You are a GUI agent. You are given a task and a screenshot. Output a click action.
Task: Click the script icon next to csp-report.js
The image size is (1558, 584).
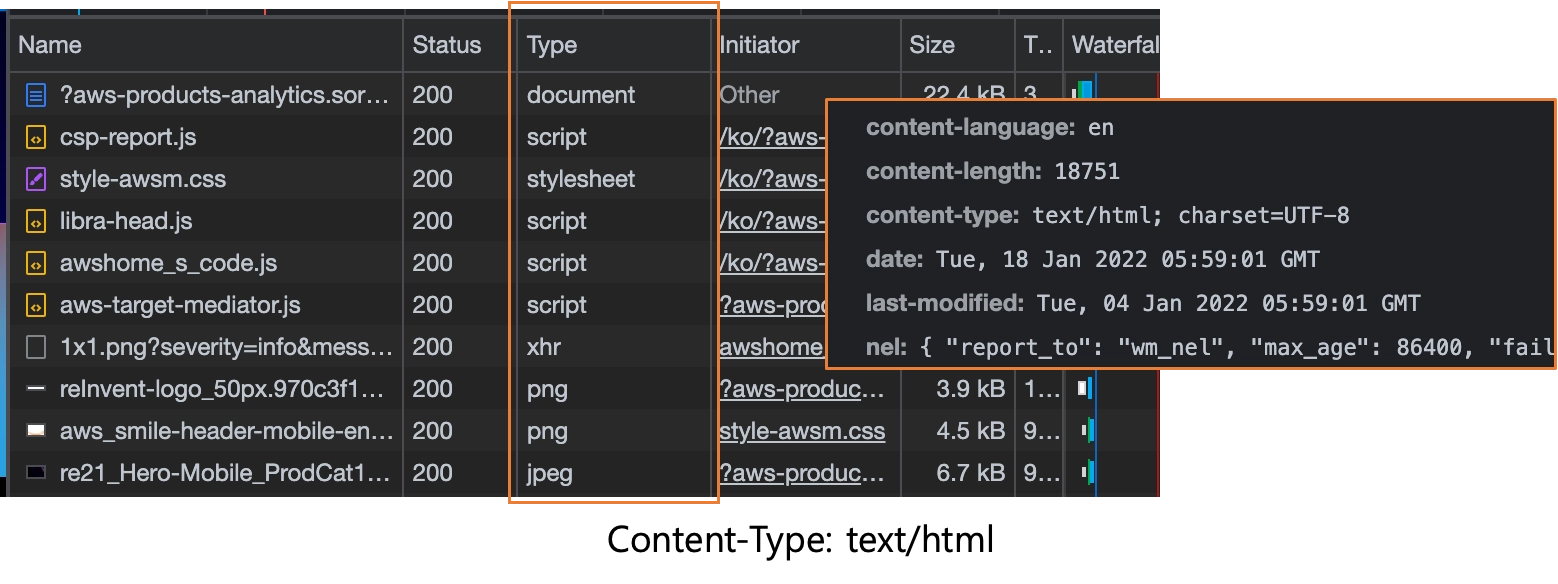[x=36, y=137]
